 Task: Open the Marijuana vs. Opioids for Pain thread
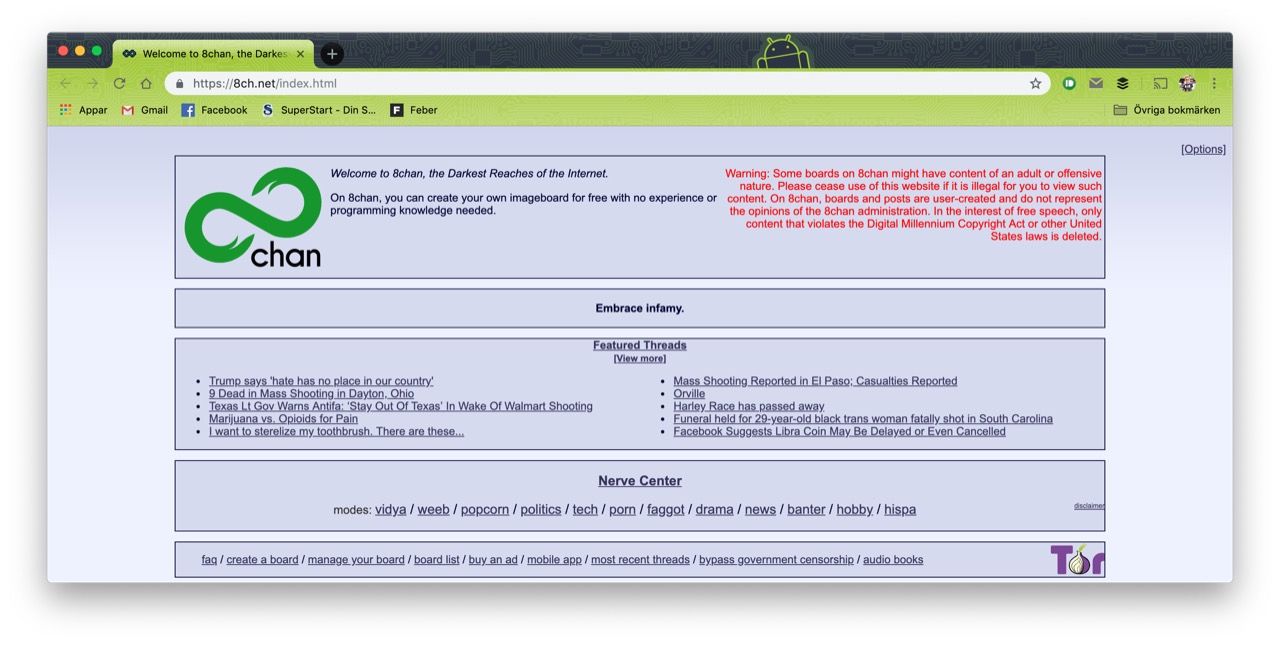[283, 419]
